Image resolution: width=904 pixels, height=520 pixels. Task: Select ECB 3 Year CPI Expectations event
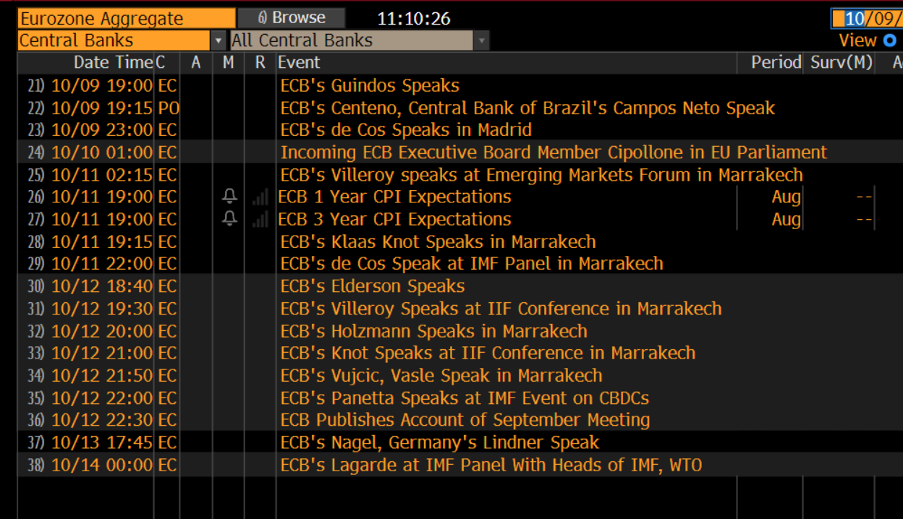click(394, 220)
